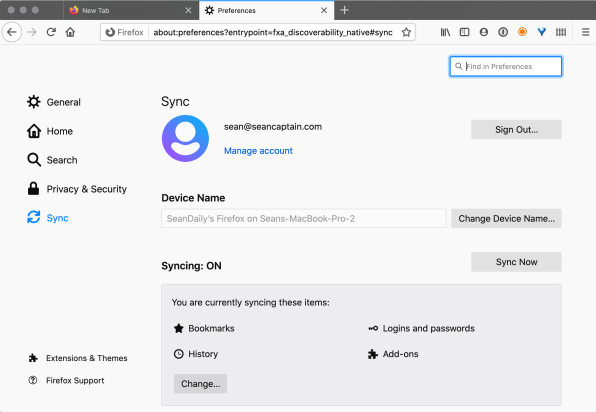Select the Preferences tab
The image size is (596, 412).
tap(266, 10)
